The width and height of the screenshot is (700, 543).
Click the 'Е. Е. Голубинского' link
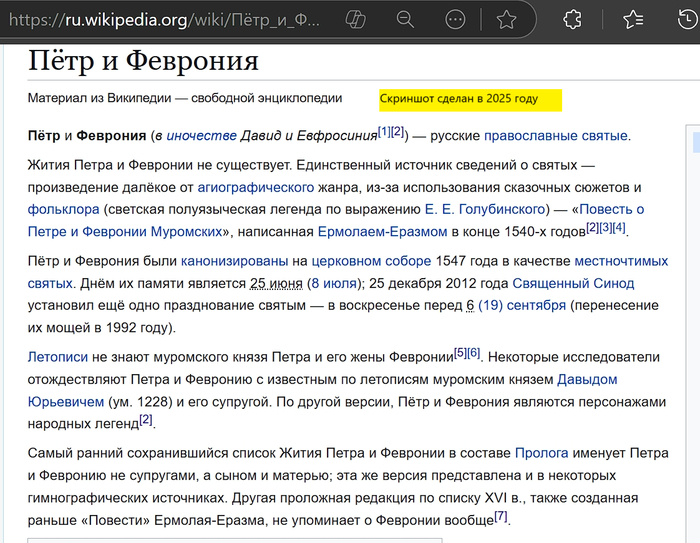click(x=484, y=209)
